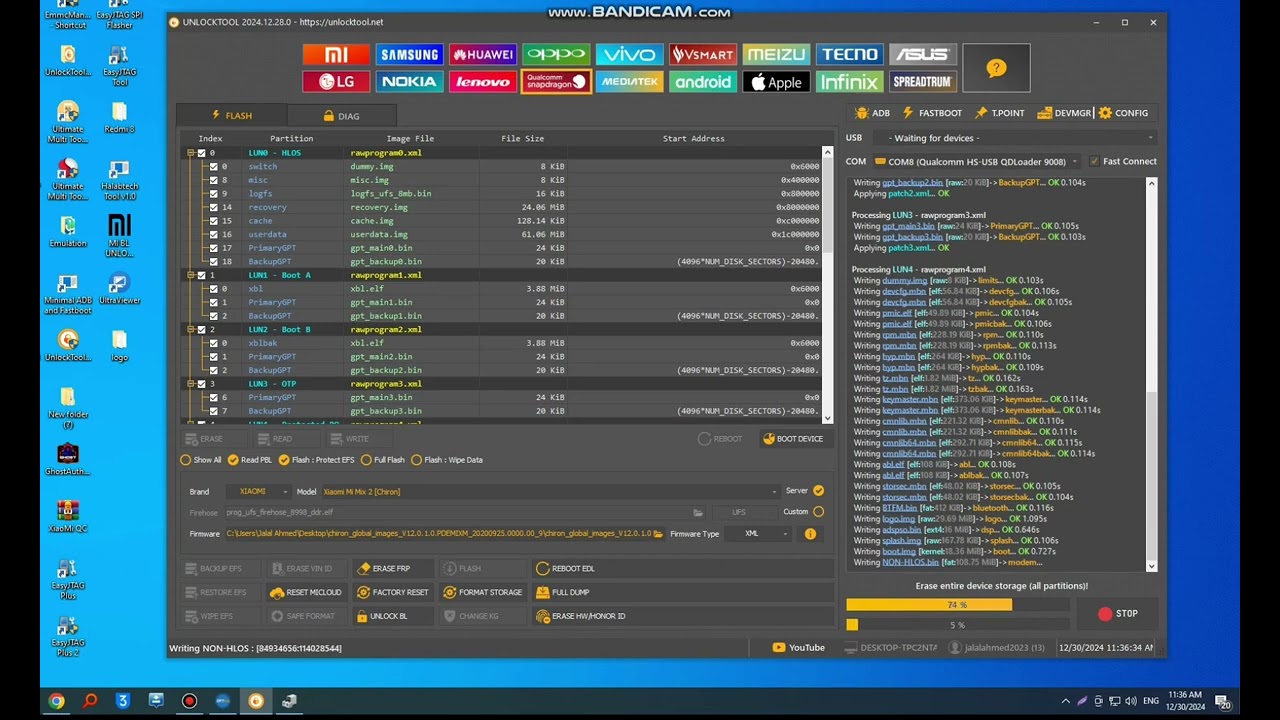Screen dimensions: 1280x720
Task: Open the CONFIG settings
Action: pyautogui.click(x=1123, y=113)
